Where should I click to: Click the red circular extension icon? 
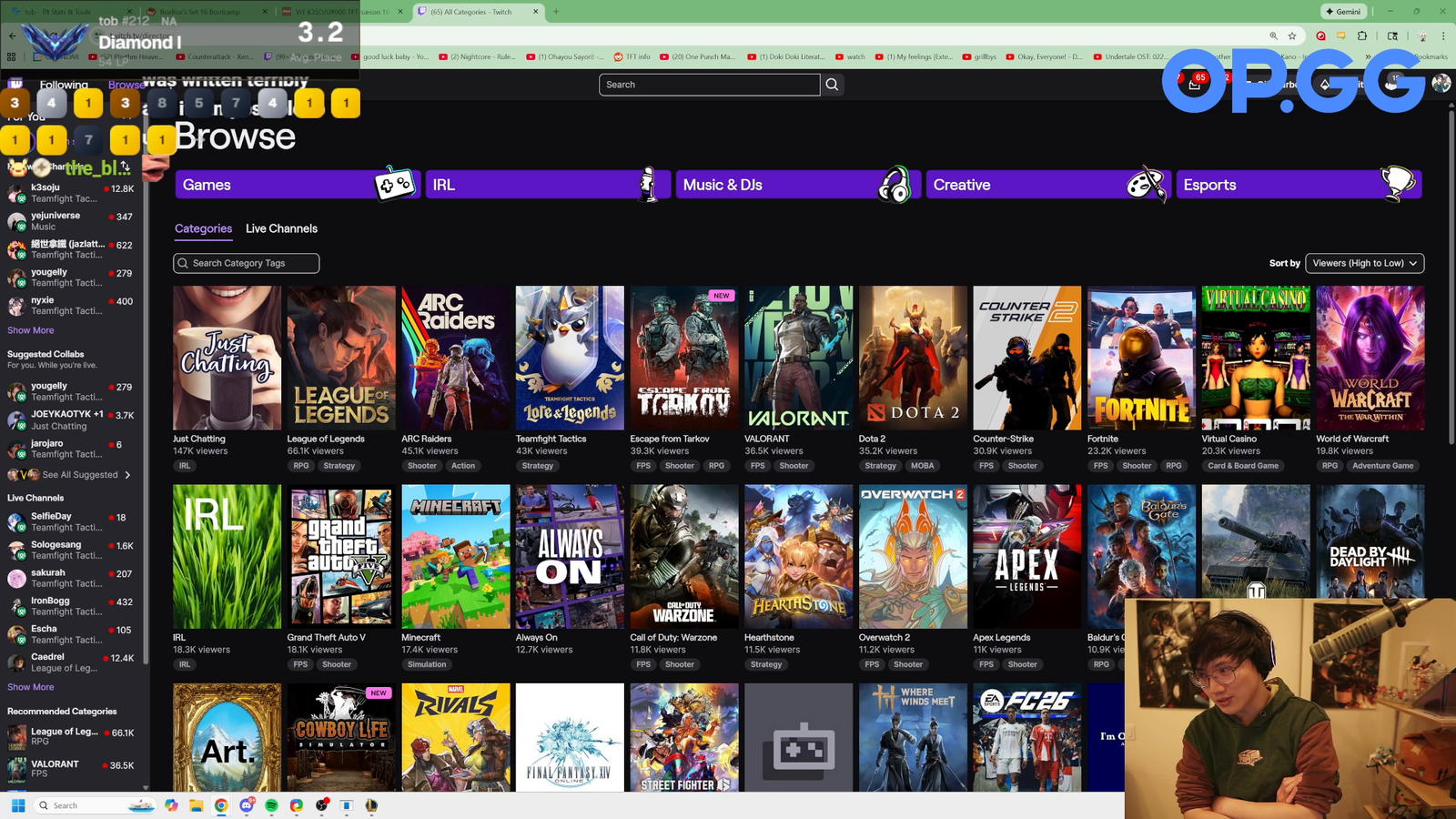[1320, 36]
